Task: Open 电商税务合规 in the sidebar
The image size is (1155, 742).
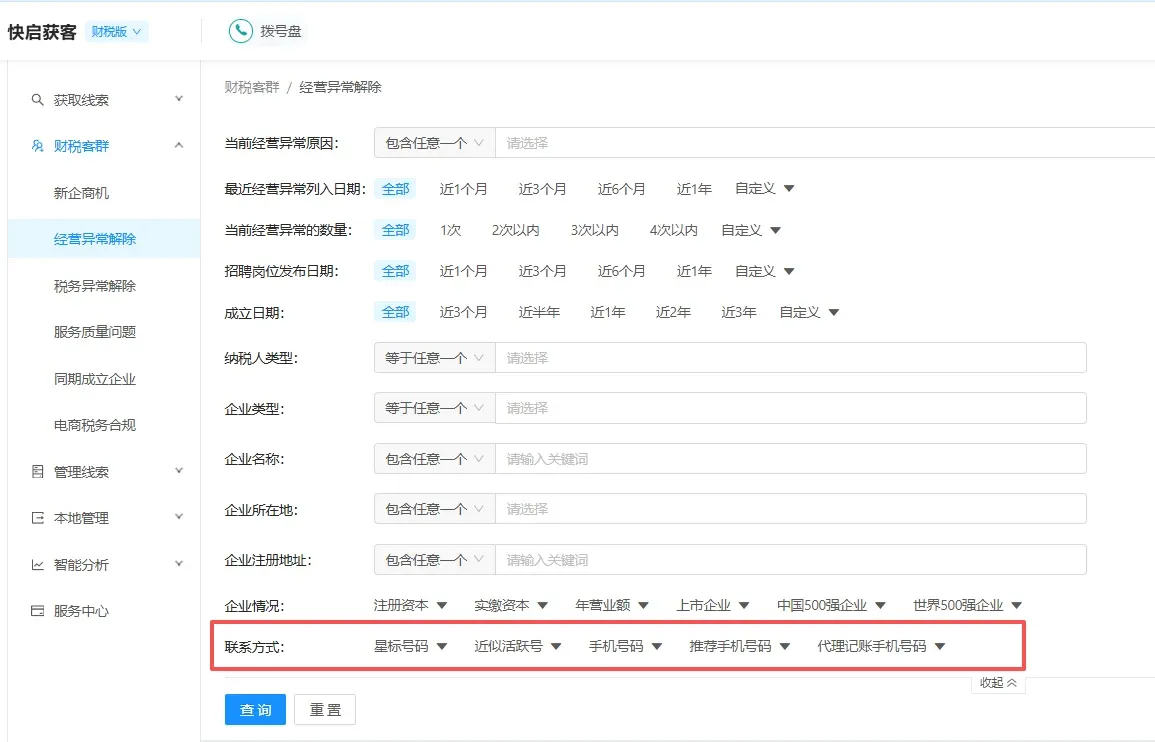Action: click(x=94, y=425)
